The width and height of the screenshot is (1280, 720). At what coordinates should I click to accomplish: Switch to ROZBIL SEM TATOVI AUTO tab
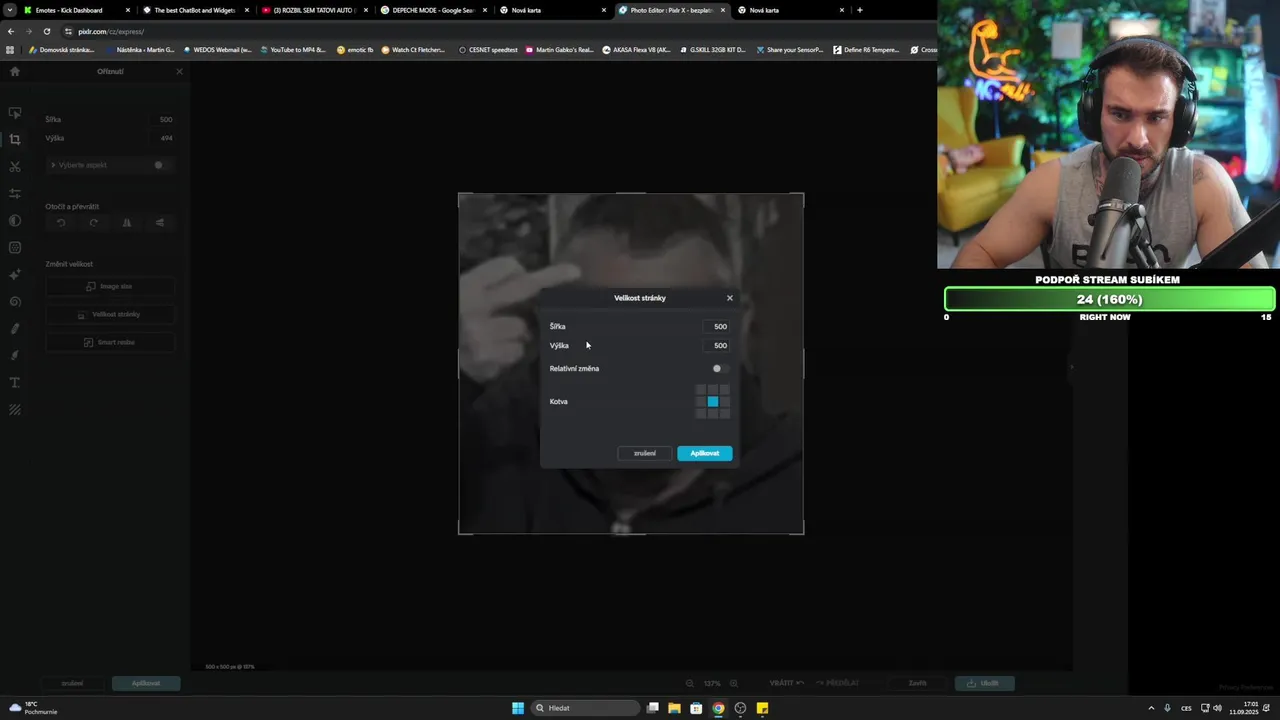pyautogui.click(x=315, y=10)
